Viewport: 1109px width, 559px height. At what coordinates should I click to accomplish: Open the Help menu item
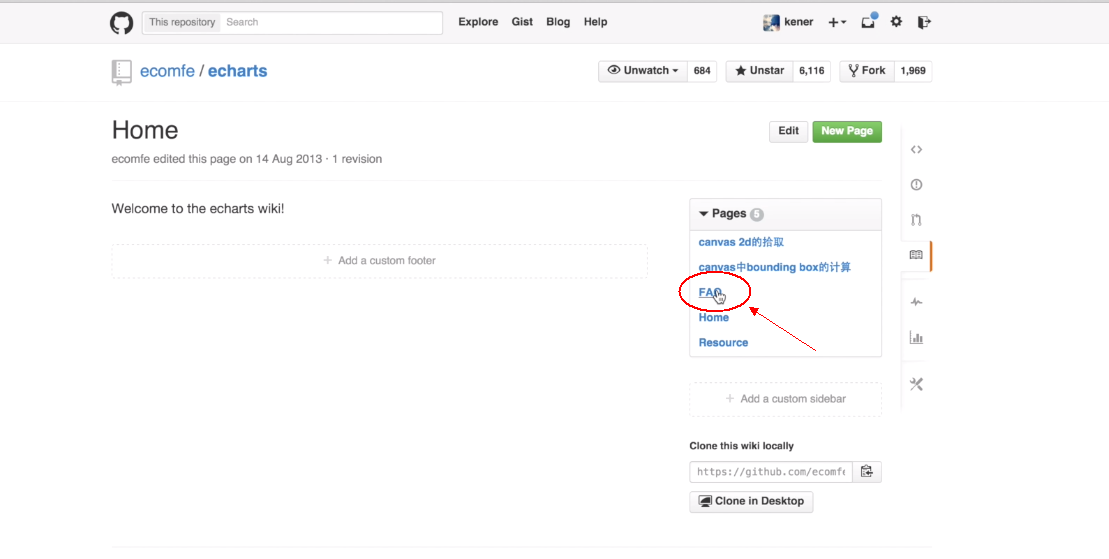point(596,22)
